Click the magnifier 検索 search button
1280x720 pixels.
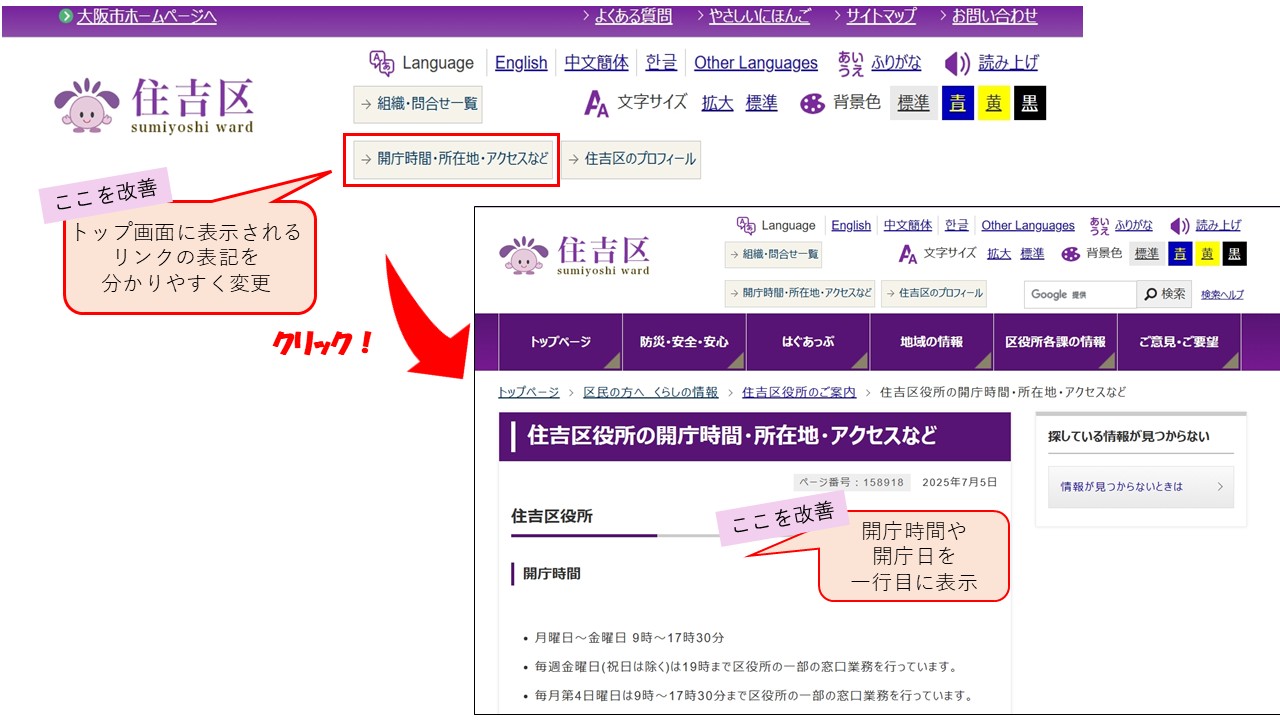(x=1164, y=294)
